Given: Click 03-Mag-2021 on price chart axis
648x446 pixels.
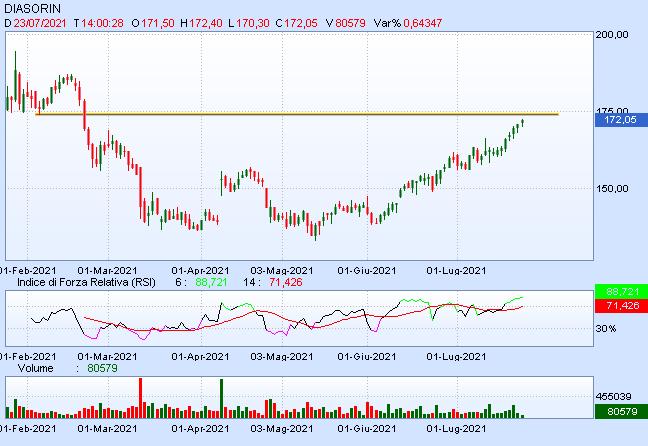Looking at the screenshot, I should point(282,271).
